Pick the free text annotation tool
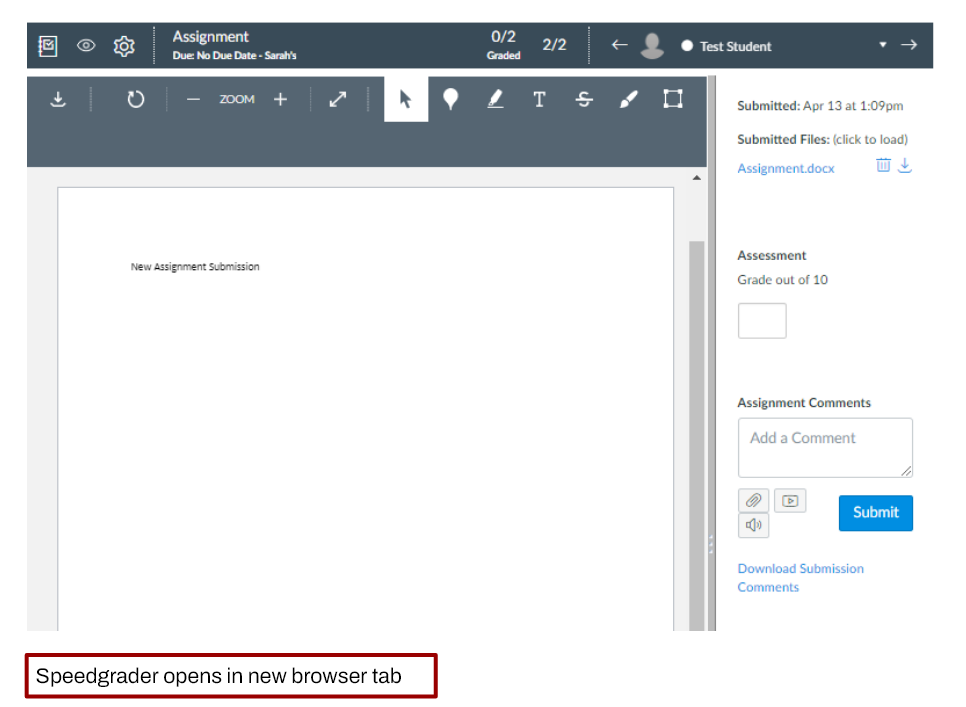Viewport: 966px width, 707px height. 539,99
